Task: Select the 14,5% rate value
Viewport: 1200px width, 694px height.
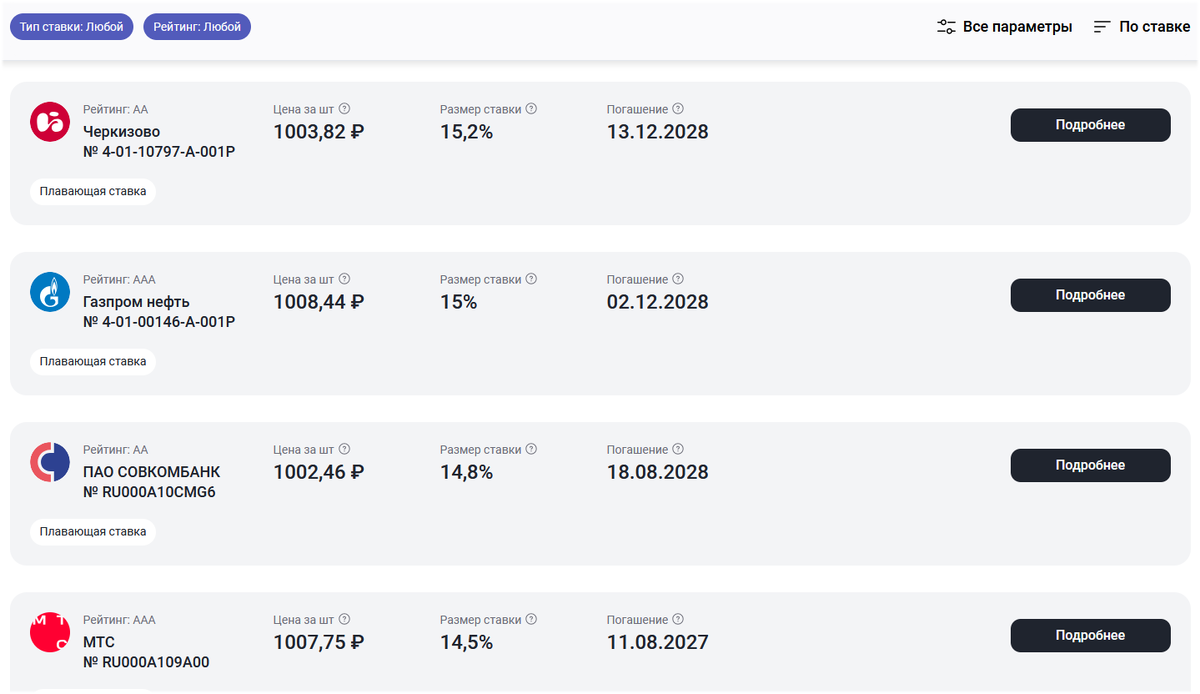Action: click(466, 641)
